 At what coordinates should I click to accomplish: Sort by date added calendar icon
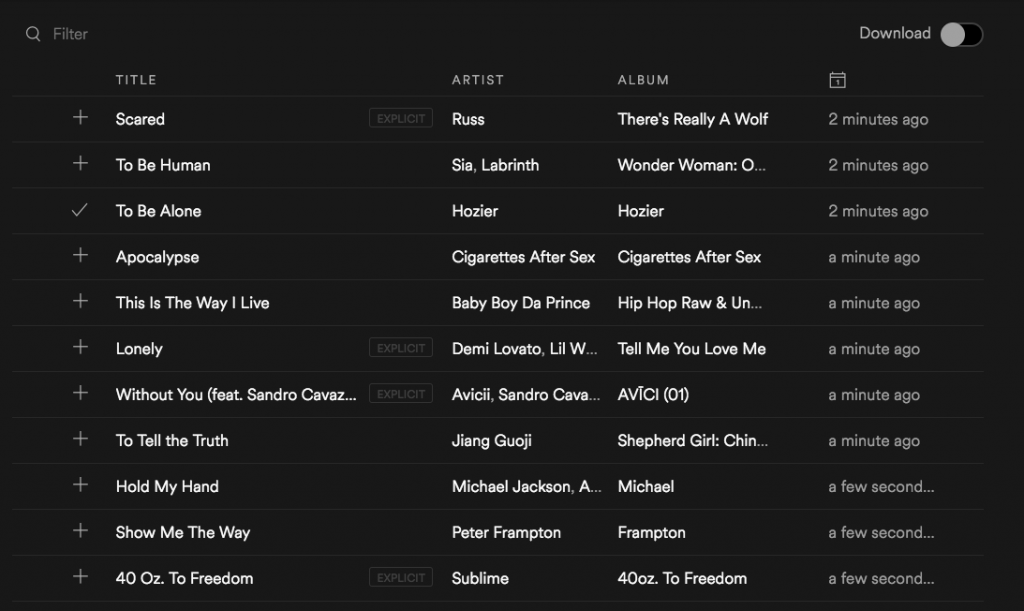(837, 80)
